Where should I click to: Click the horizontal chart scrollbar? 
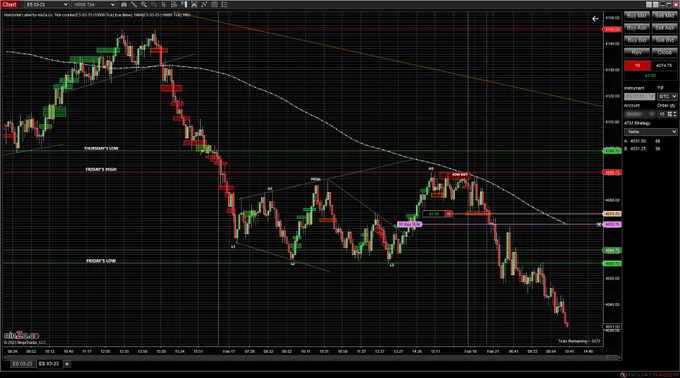(x=311, y=358)
